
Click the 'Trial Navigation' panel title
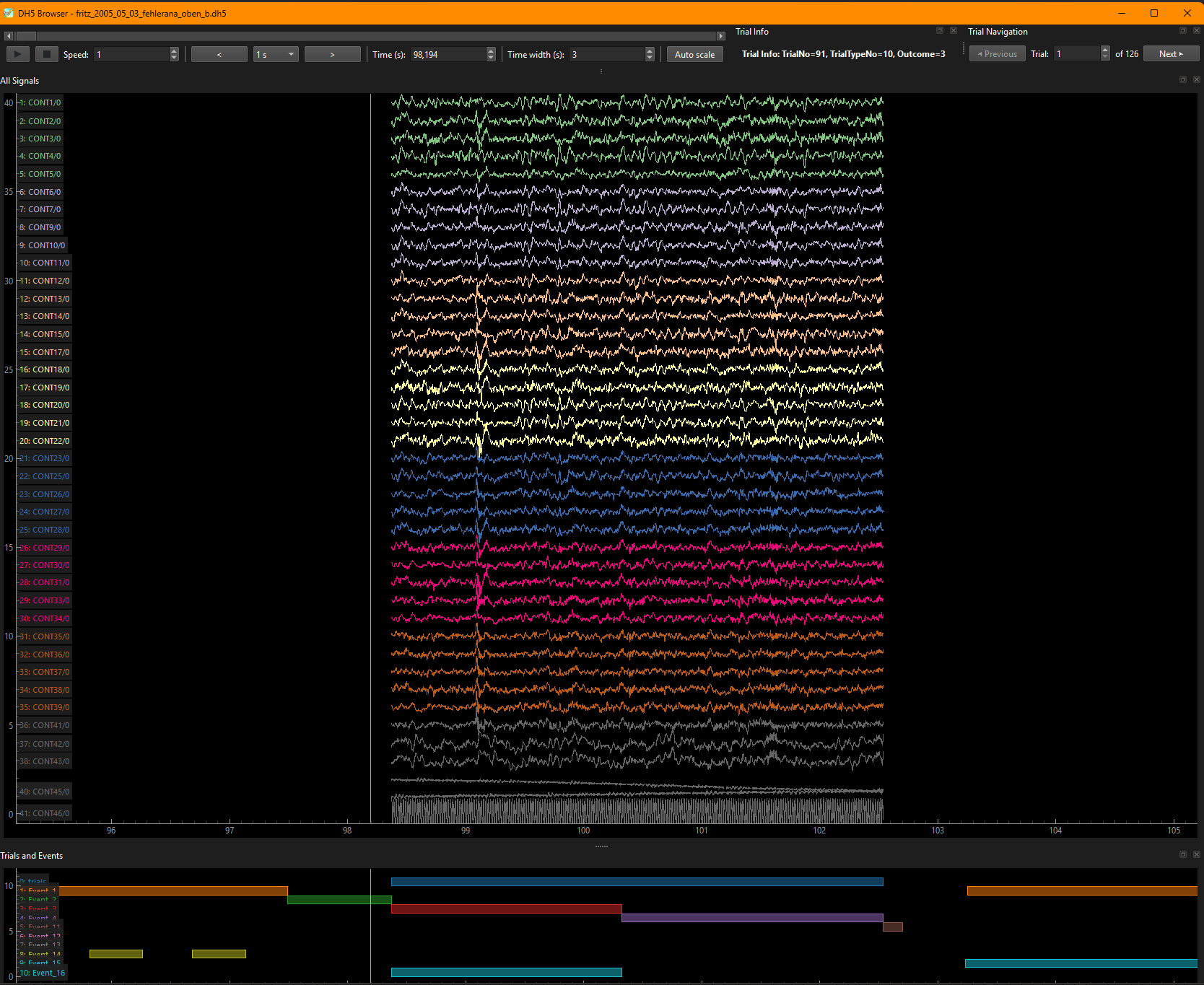[998, 32]
